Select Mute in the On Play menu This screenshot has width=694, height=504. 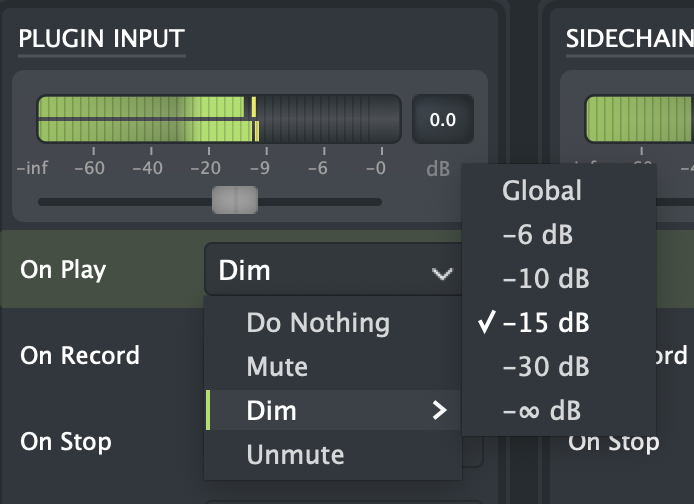click(277, 367)
